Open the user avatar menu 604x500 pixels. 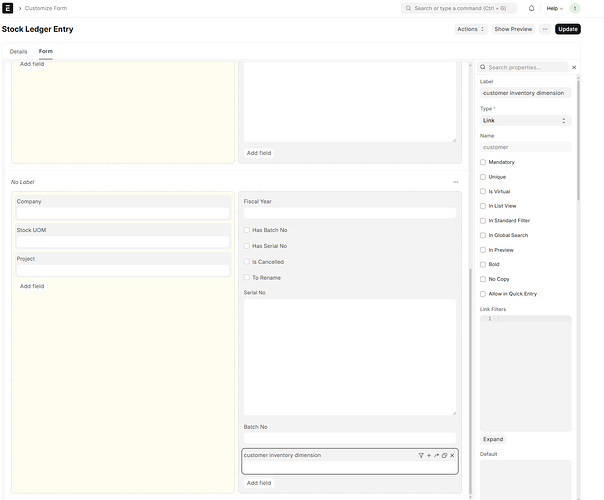point(575,8)
